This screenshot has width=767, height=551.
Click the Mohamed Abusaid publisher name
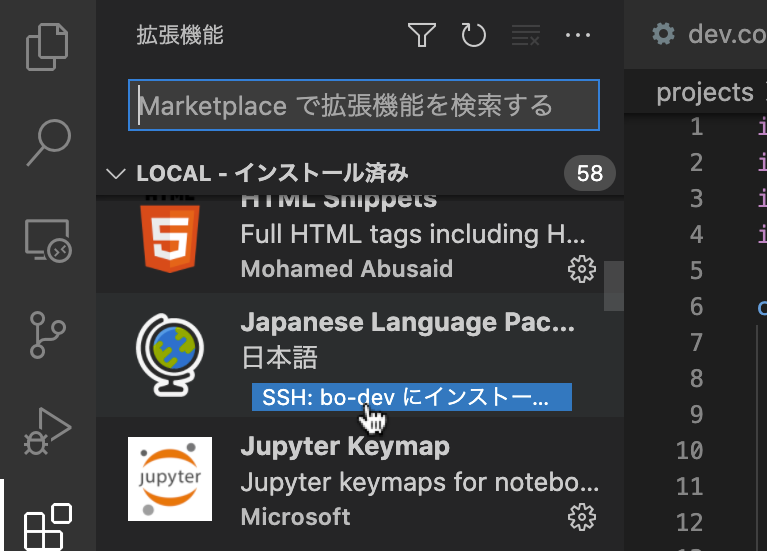(x=347, y=269)
